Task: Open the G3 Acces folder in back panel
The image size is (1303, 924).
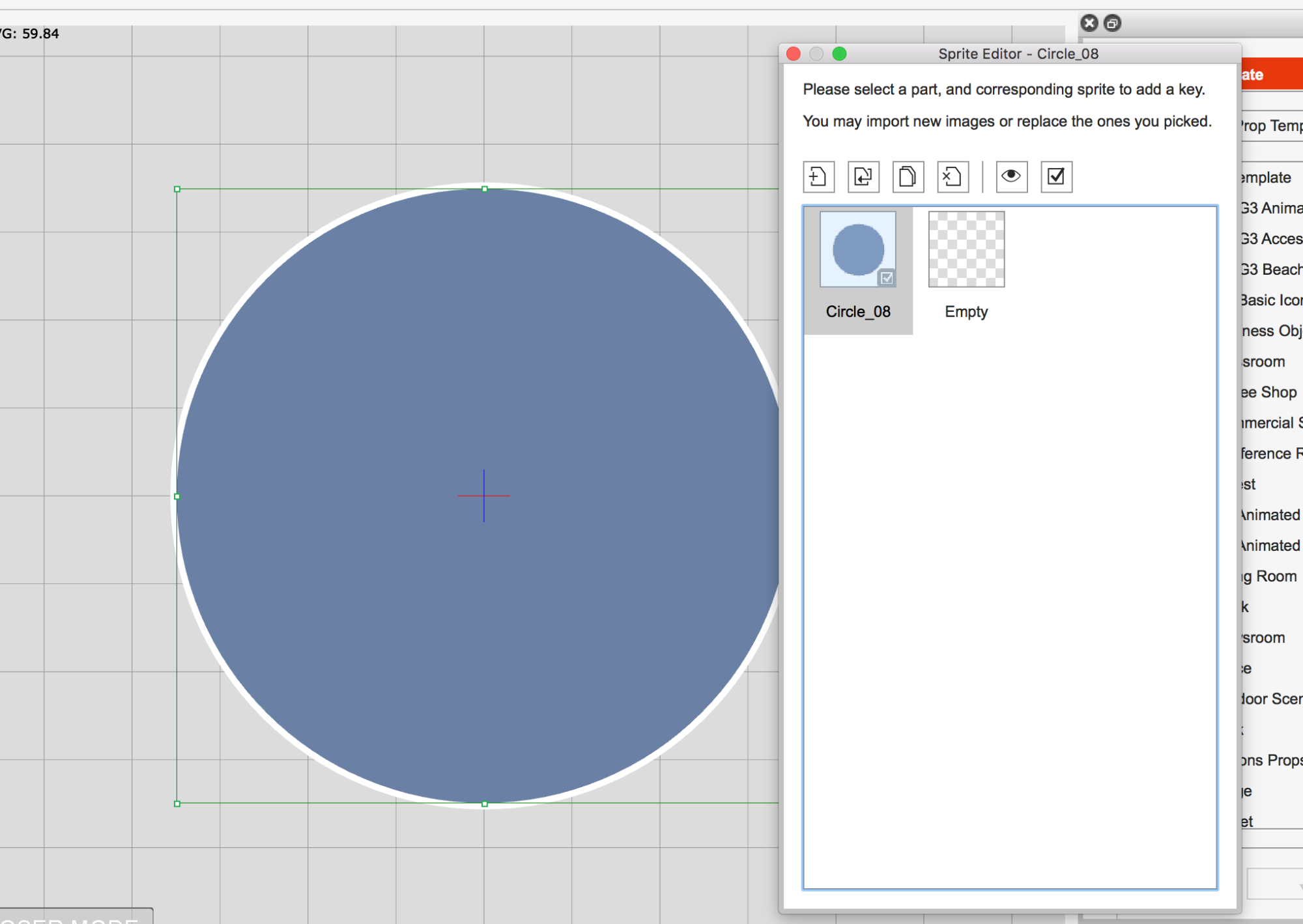Action: 1272,239
